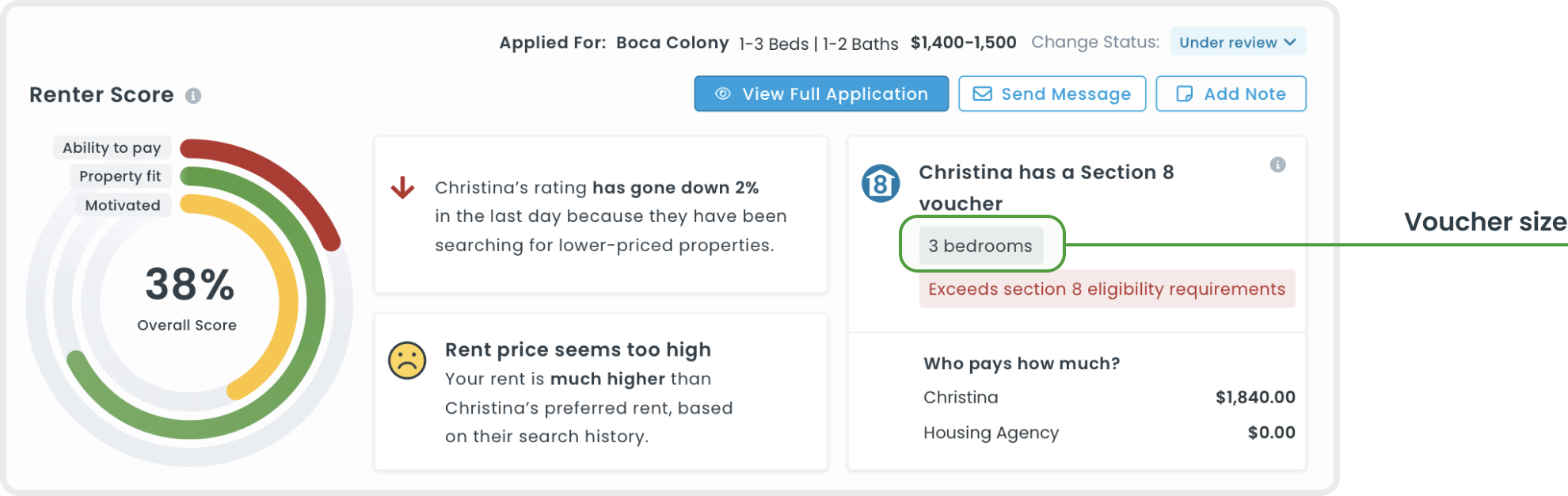Click the Exceeds section 8 eligibility warning
The height and width of the screenshot is (496, 1568).
tap(1106, 289)
